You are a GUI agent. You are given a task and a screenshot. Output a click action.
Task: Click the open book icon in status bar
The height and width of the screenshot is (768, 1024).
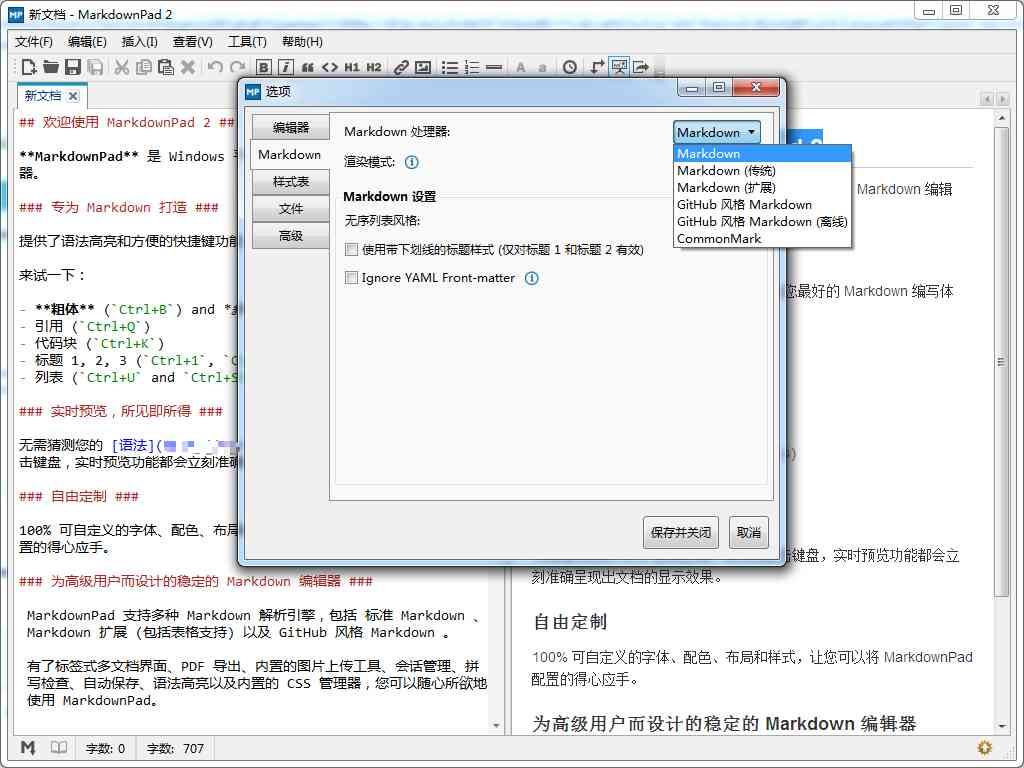coord(59,748)
